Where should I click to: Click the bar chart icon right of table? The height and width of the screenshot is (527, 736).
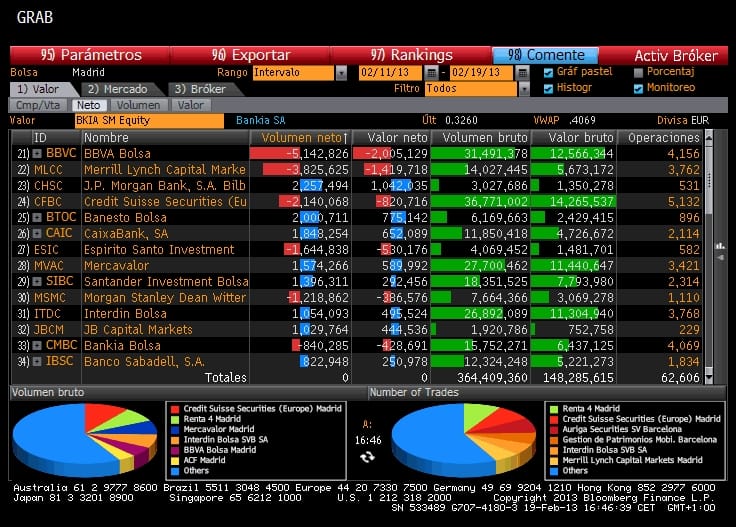pyautogui.click(x=720, y=246)
